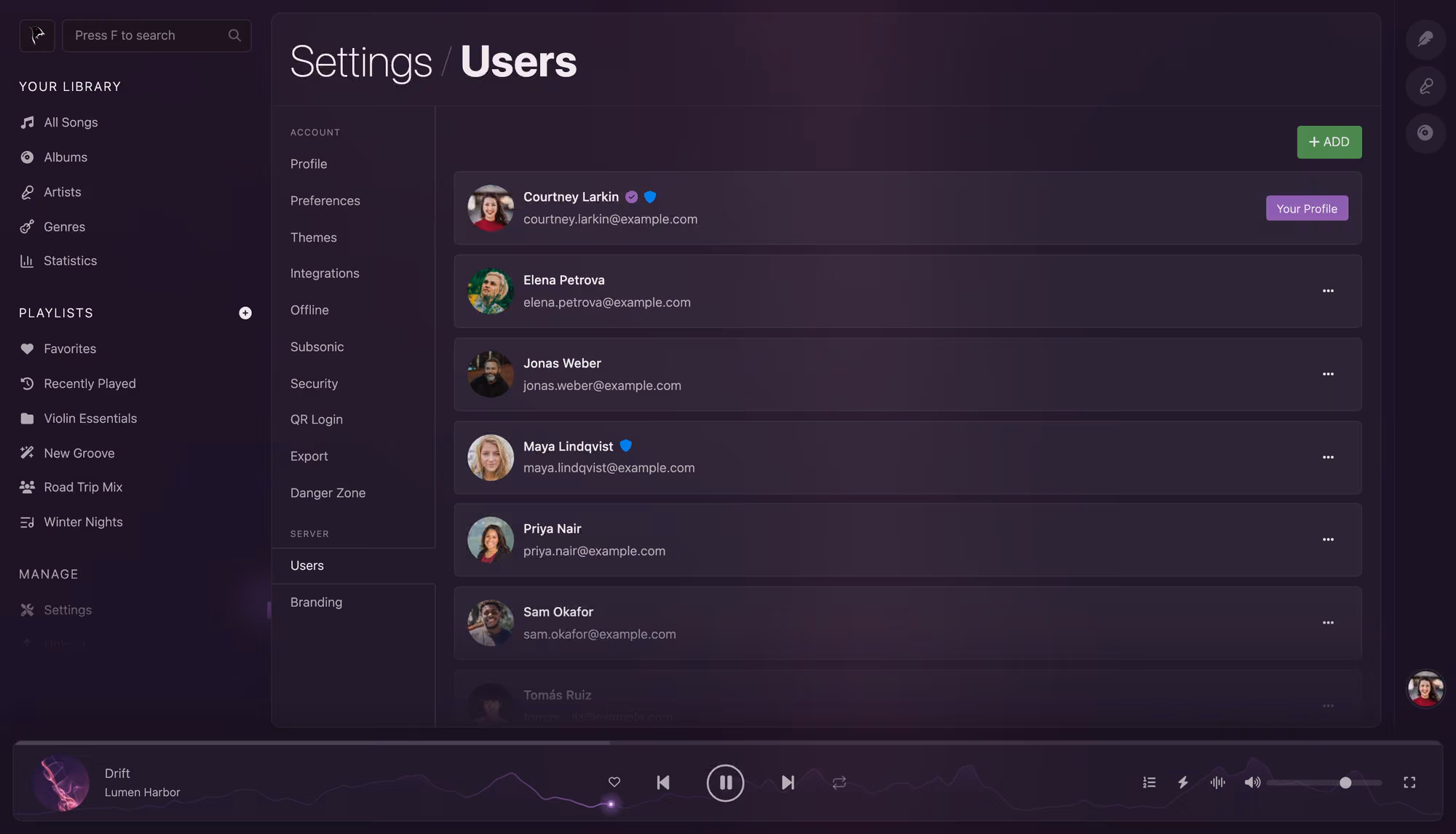Click the search magnifier icon
The width and height of the screenshot is (1456, 834).
pos(234,35)
